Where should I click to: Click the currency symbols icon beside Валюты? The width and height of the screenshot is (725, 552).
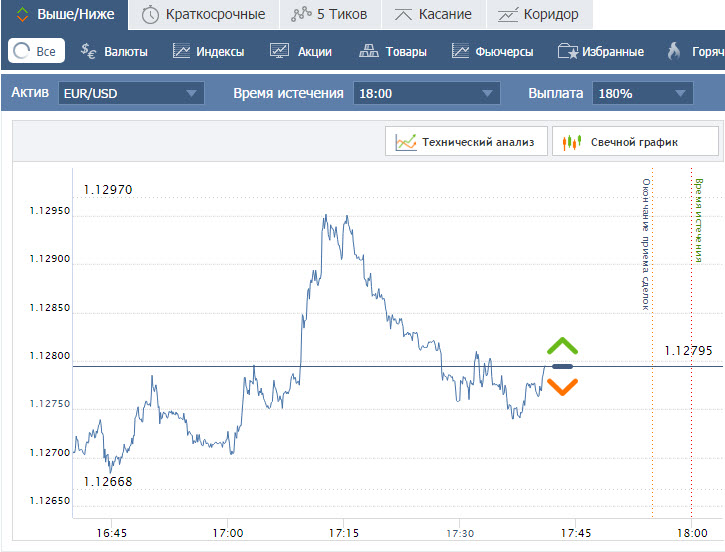pos(88,51)
